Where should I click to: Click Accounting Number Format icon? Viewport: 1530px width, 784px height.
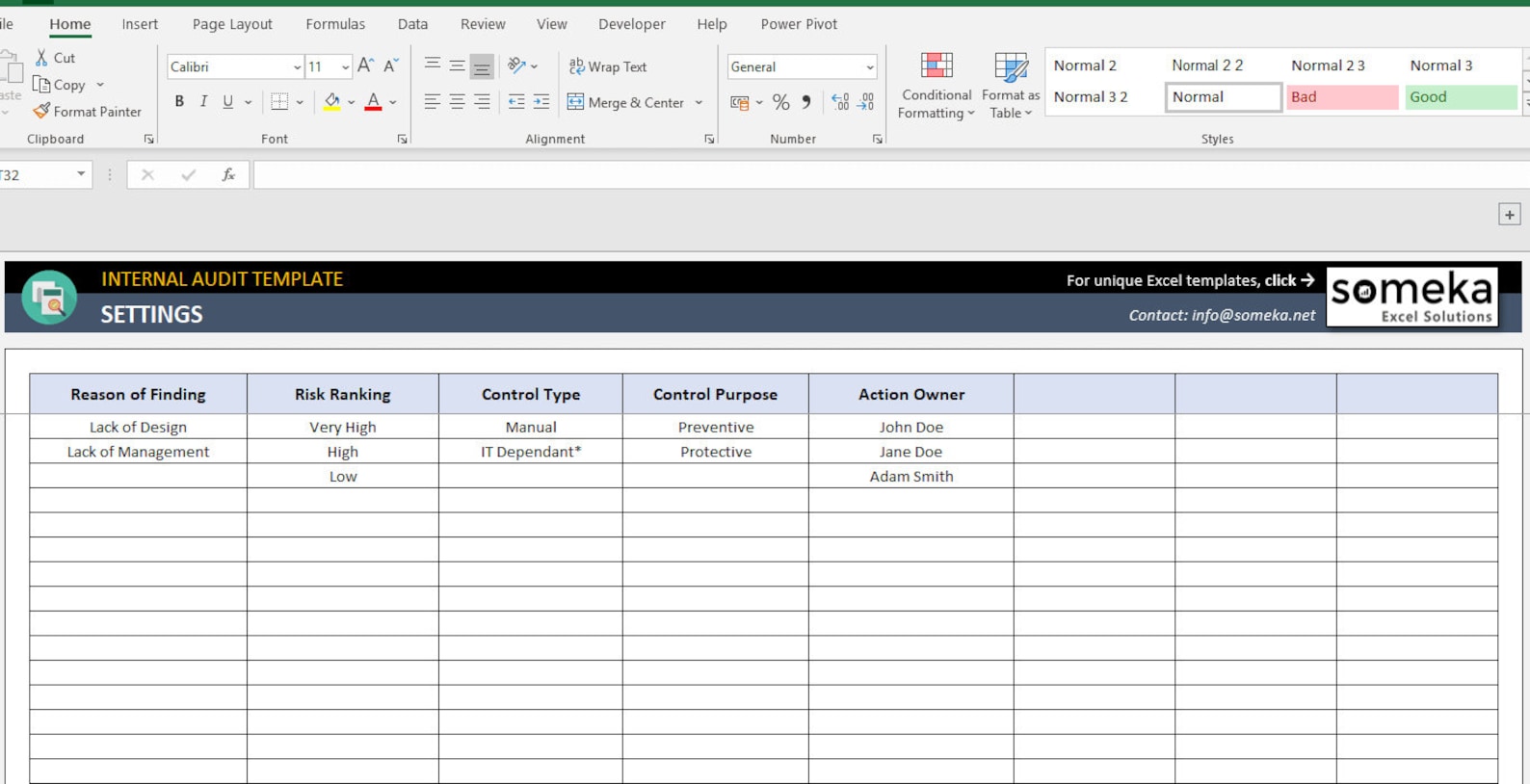coord(739,102)
